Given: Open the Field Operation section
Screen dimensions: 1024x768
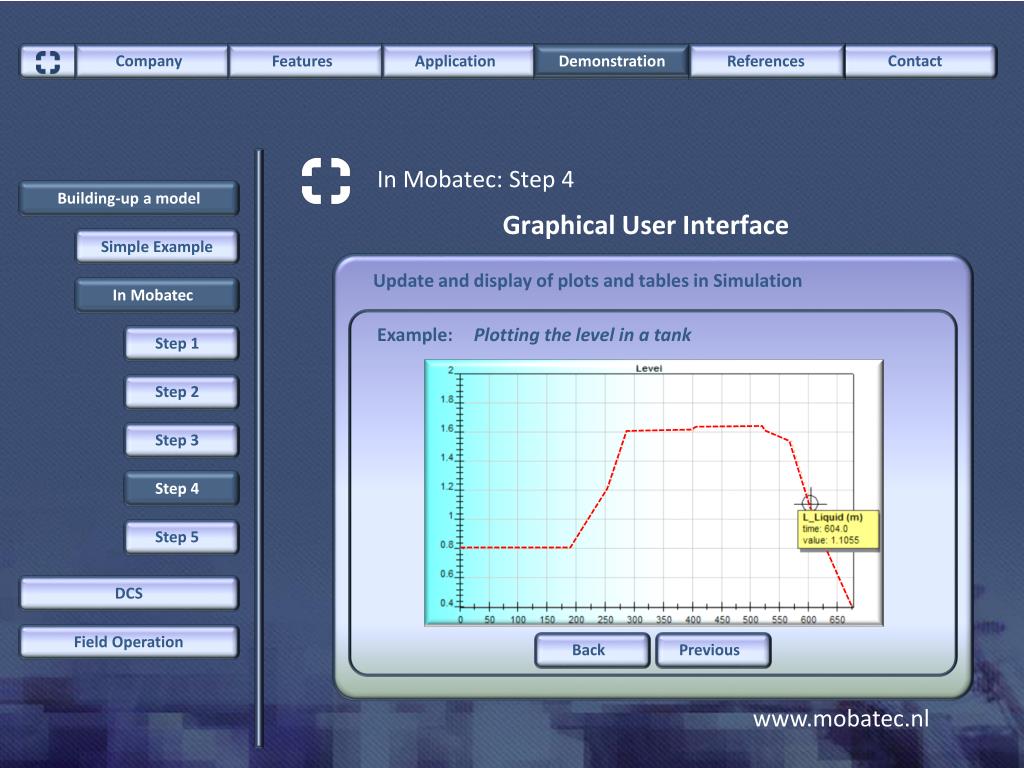Looking at the screenshot, I should [x=129, y=642].
